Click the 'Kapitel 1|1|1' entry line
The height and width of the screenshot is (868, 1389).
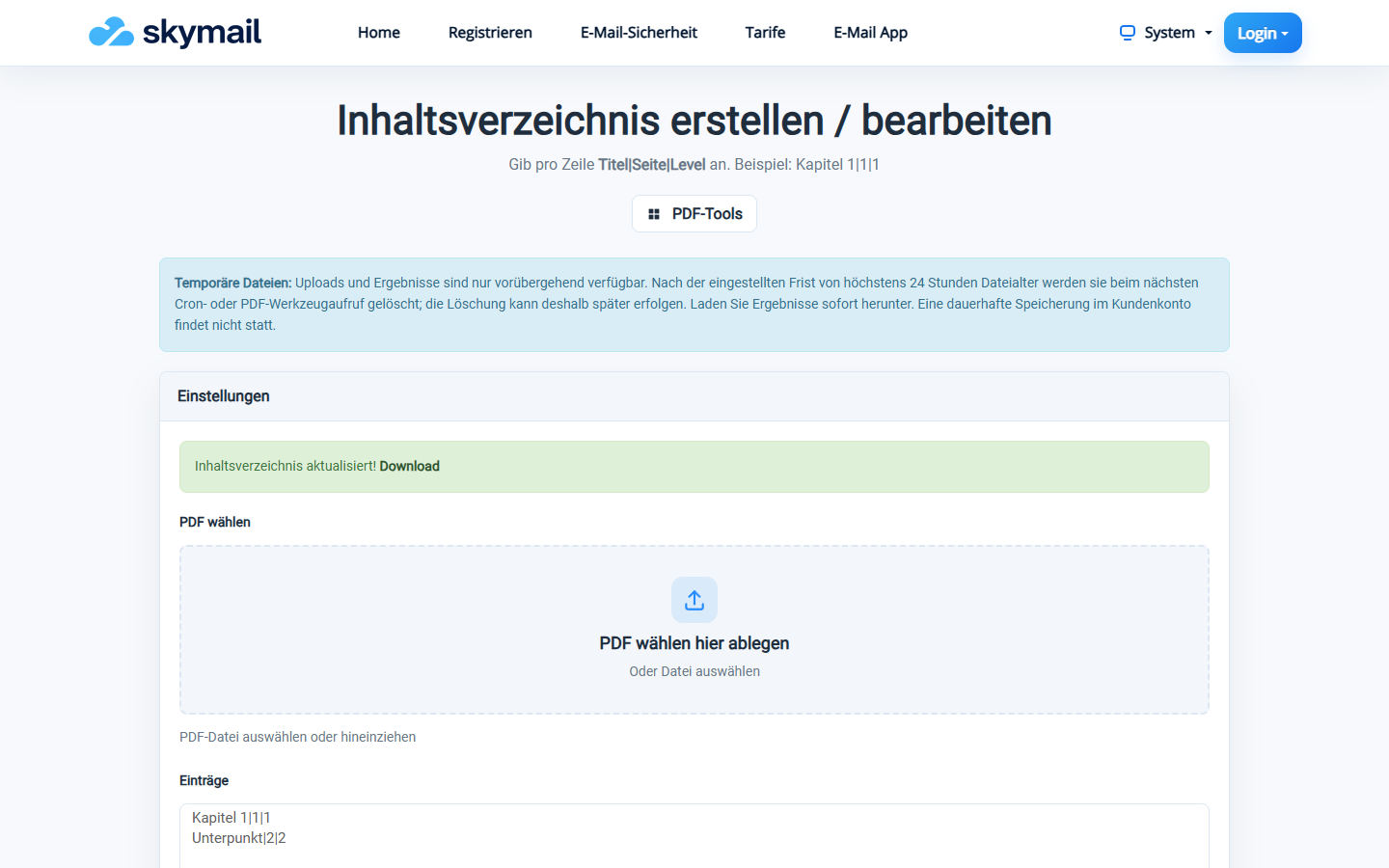[231, 818]
